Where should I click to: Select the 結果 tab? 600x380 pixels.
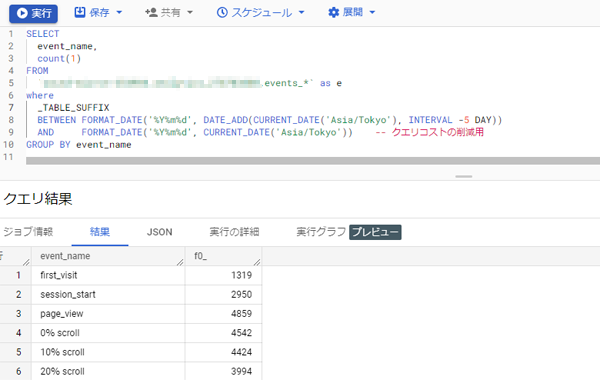[100, 232]
